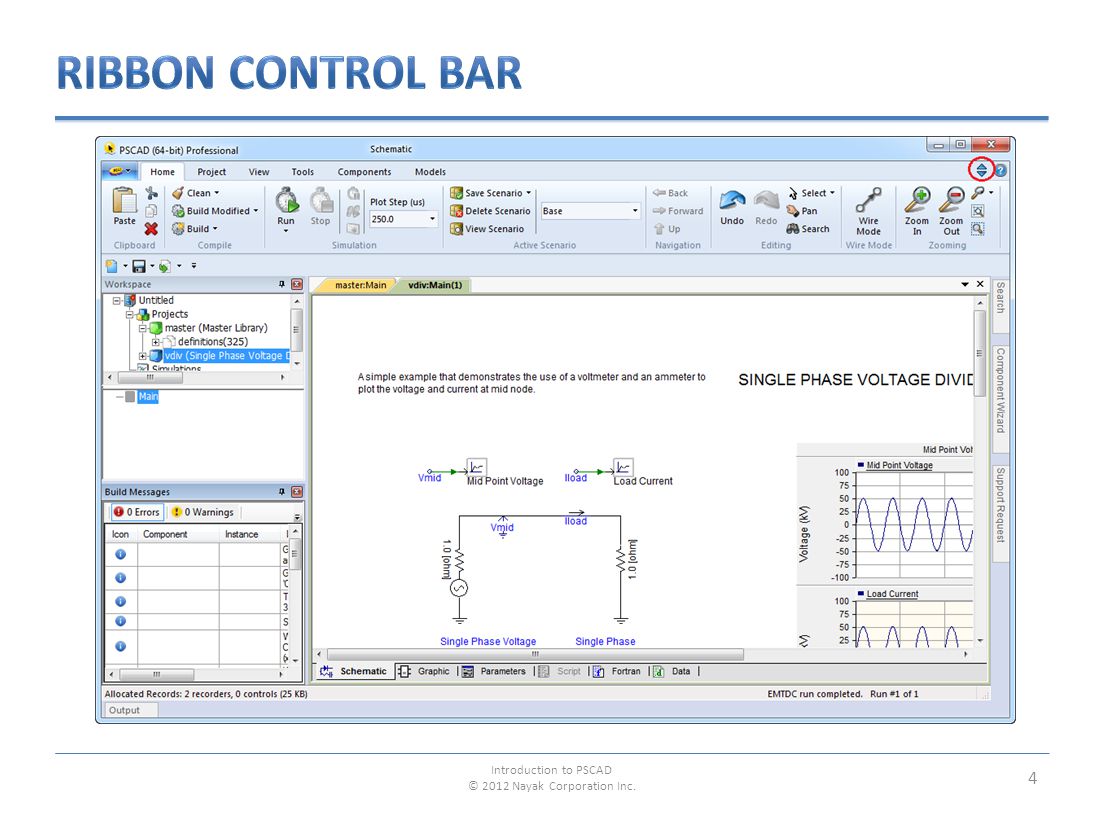Select the Main definition item
The image size is (1104, 816).
(x=148, y=396)
